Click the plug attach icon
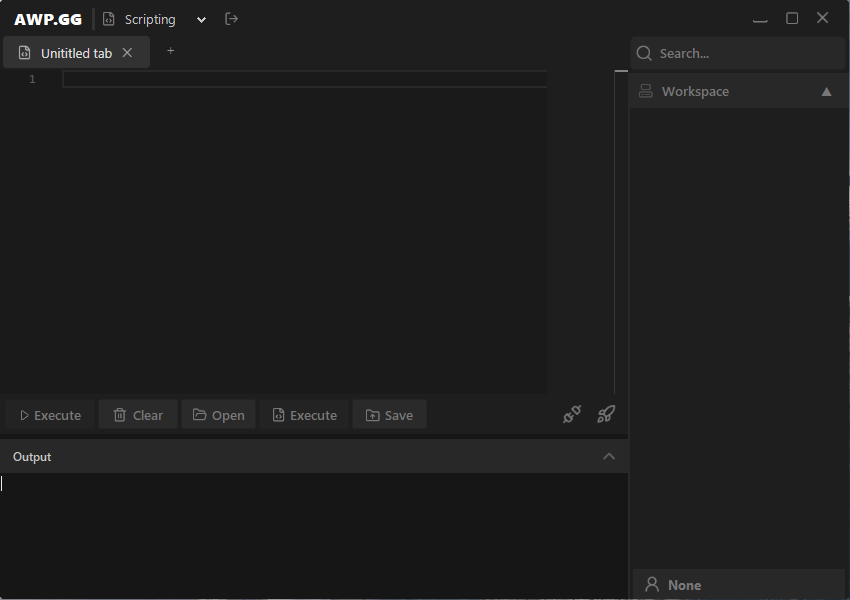This screenshot has width=850, height=600. pos(572,414)
